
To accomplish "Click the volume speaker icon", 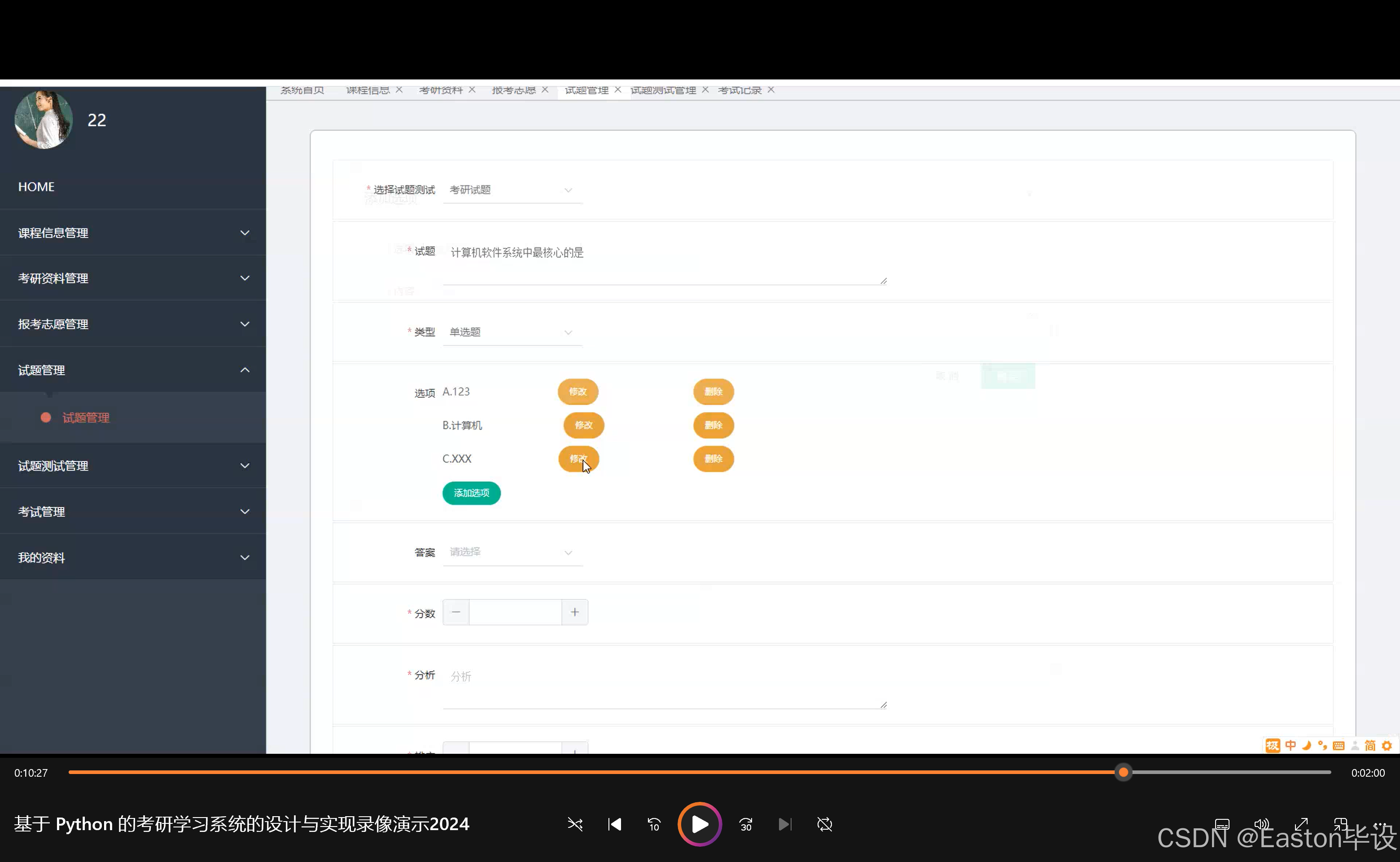I will coord(1261,824).
